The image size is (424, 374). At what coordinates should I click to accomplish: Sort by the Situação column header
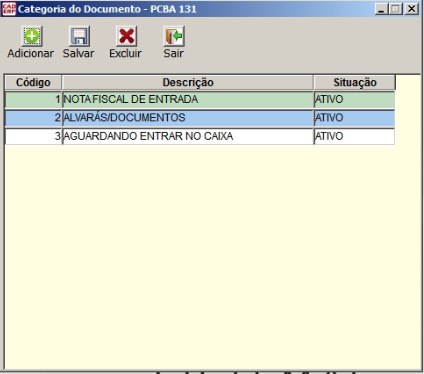pos(355,82)
